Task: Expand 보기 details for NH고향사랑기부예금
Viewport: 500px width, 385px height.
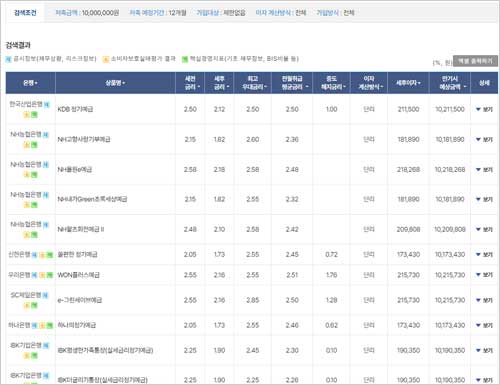Action: pos(484,139)
